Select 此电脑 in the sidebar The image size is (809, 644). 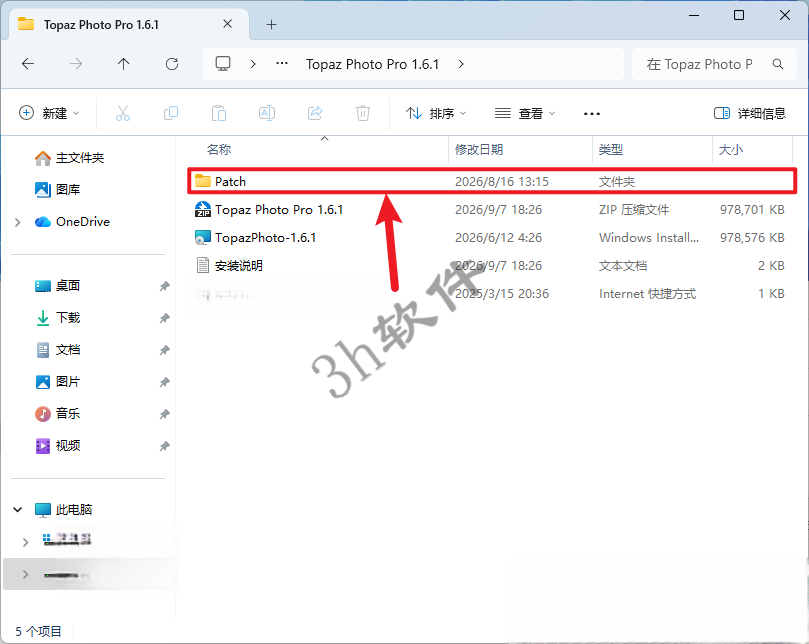coord(63,509)
